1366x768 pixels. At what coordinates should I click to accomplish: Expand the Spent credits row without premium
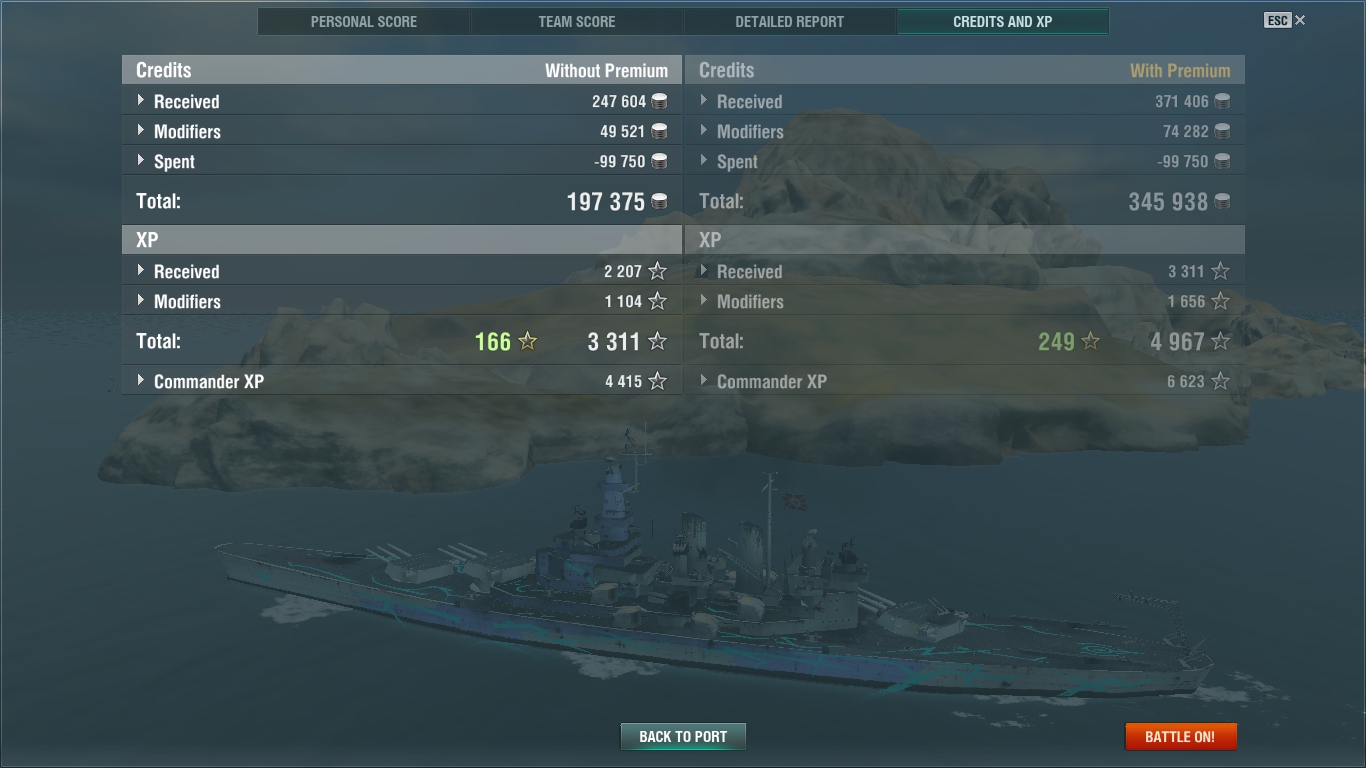coord(402,161)
